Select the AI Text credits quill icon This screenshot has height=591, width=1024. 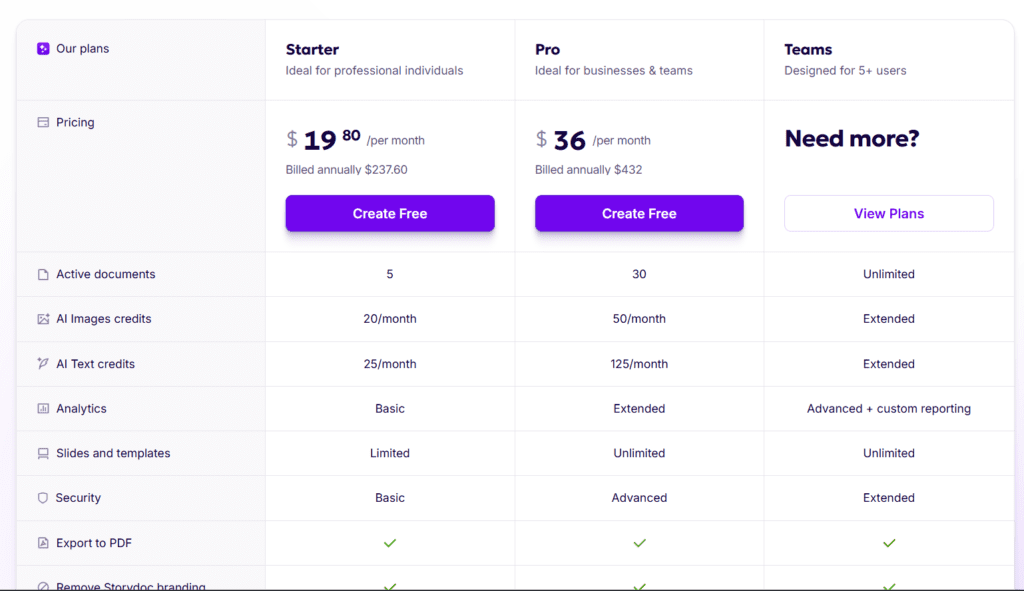pos(42,364)
